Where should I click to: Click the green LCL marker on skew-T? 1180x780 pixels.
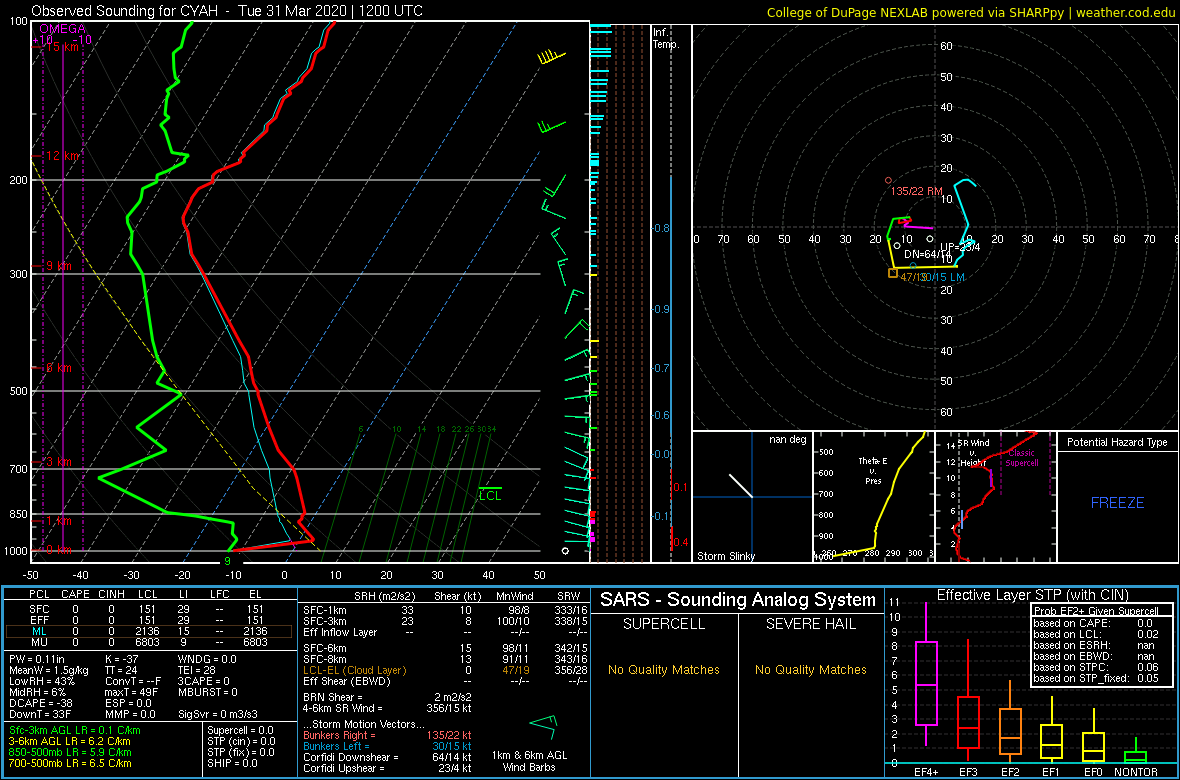(x=489, y=495)
